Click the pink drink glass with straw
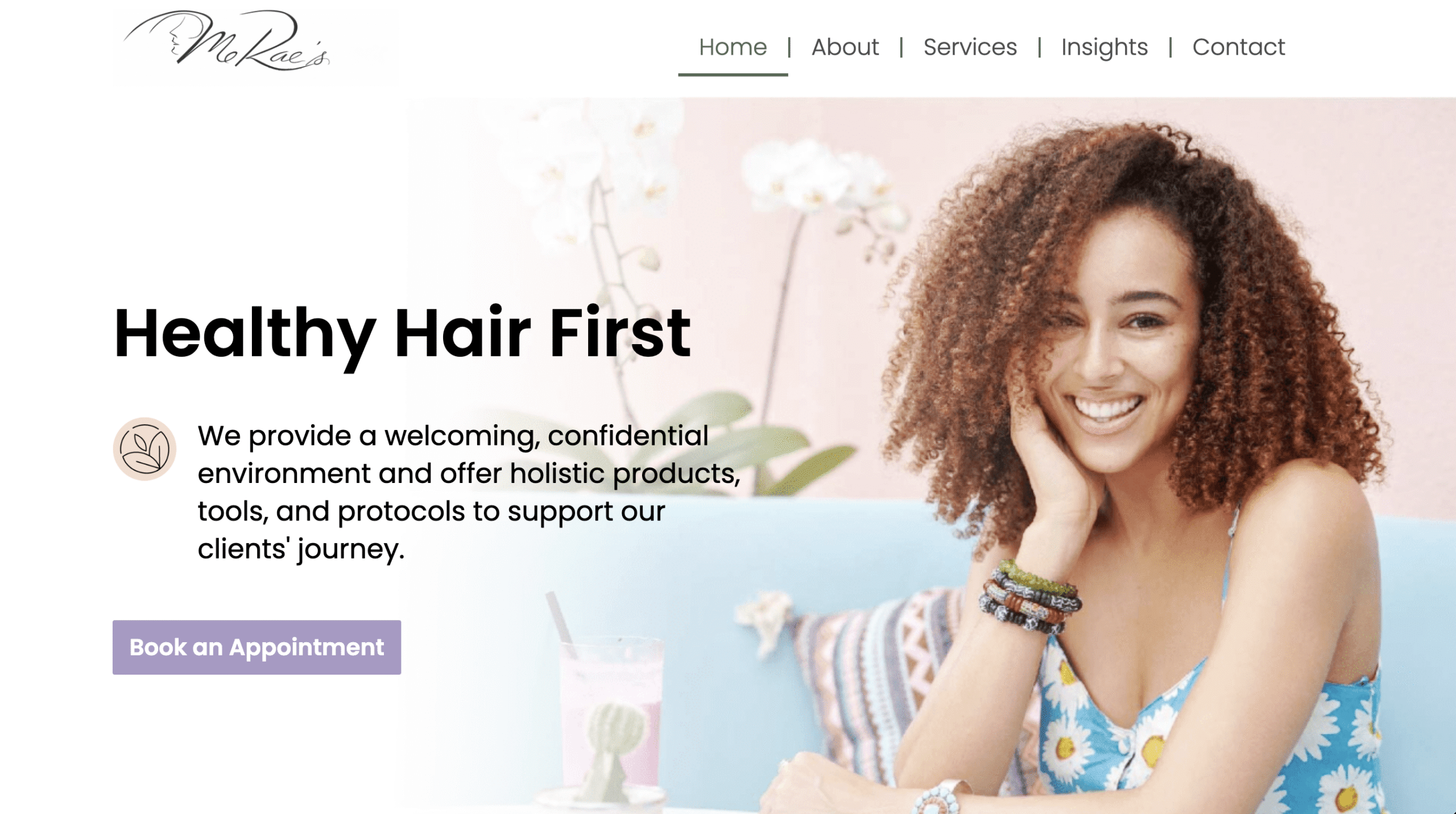 611,711
